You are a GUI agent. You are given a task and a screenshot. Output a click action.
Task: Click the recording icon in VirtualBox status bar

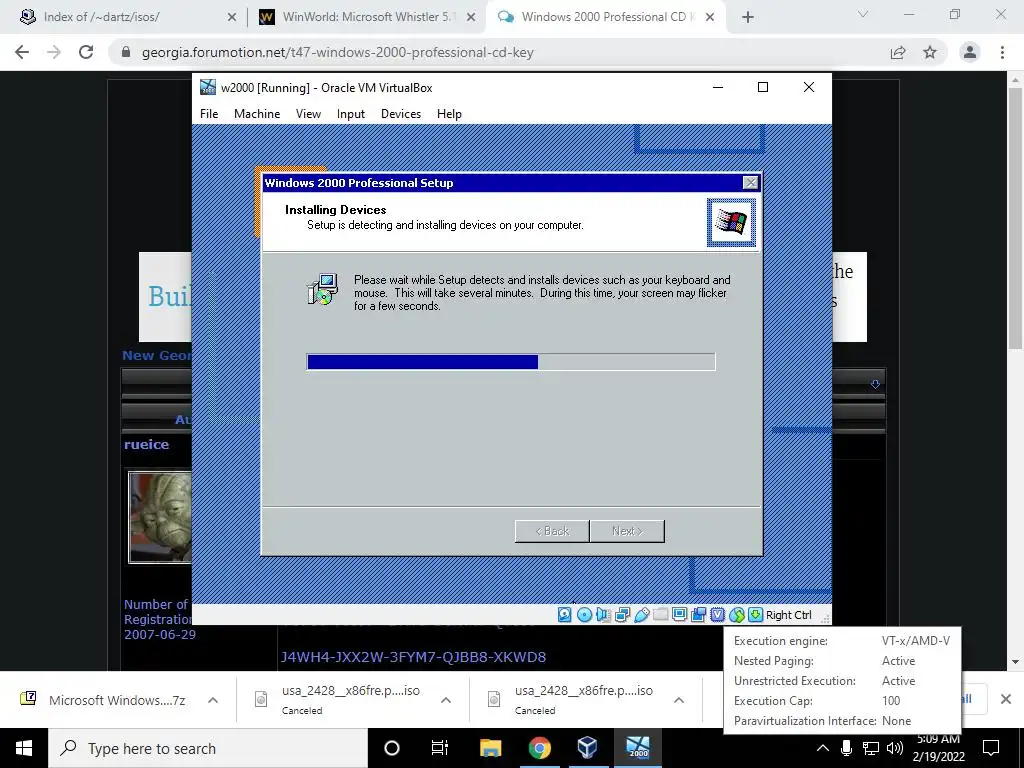point(699,615)
